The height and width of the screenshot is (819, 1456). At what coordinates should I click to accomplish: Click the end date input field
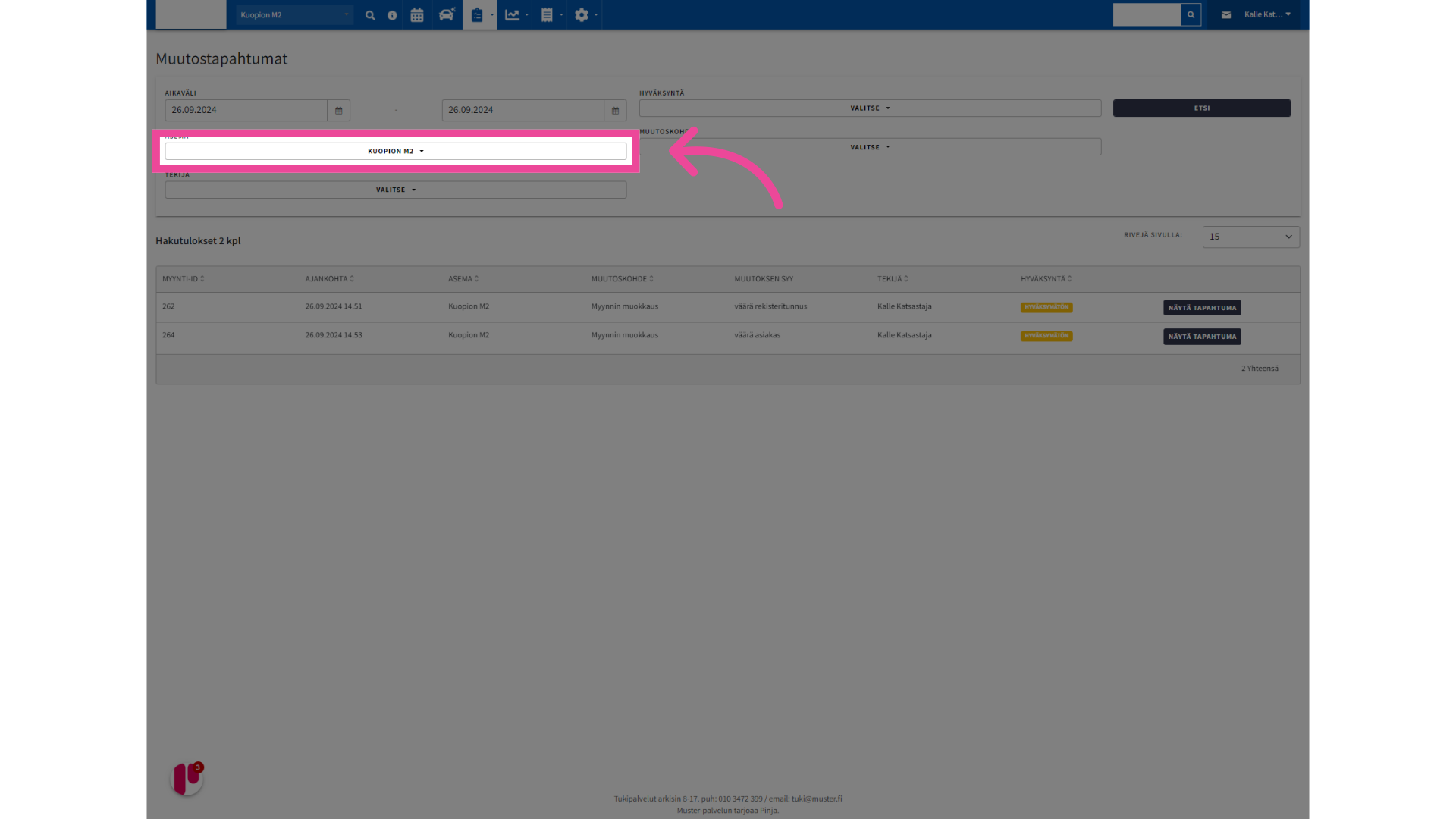click(x=522, y=110)
